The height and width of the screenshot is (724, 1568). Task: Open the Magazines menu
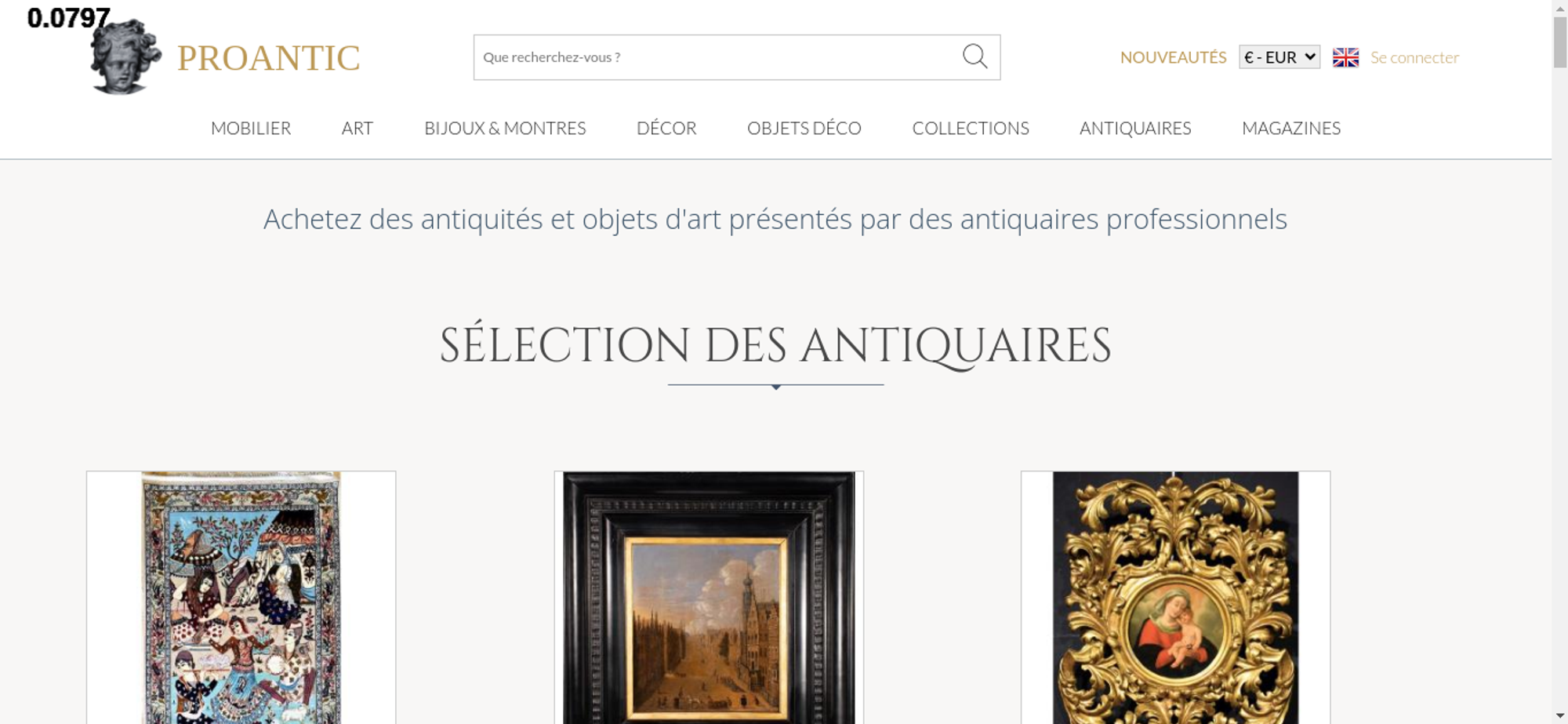coord(1291,128)
